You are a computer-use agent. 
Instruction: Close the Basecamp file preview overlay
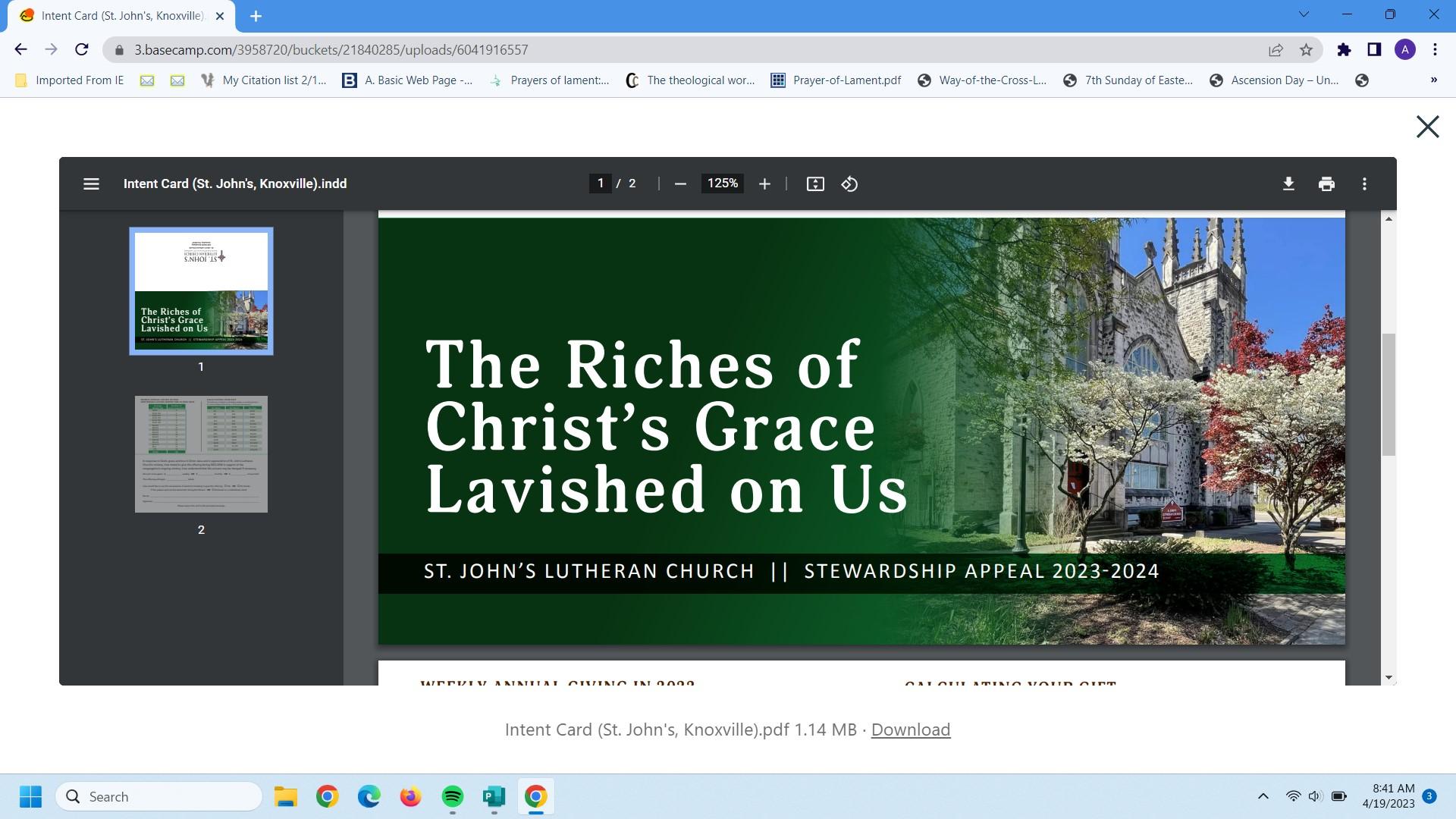(1427, 127)
